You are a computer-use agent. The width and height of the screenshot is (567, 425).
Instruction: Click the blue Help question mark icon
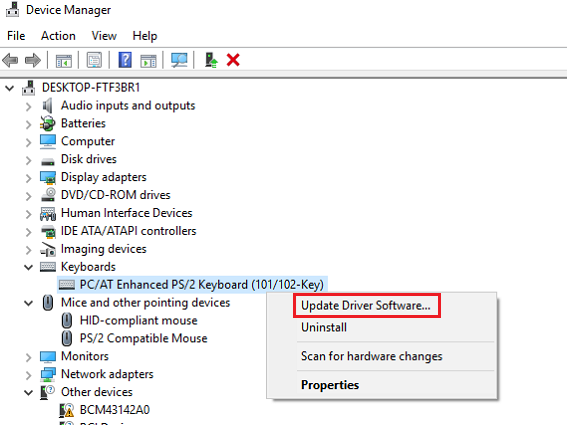click(125, 60)
